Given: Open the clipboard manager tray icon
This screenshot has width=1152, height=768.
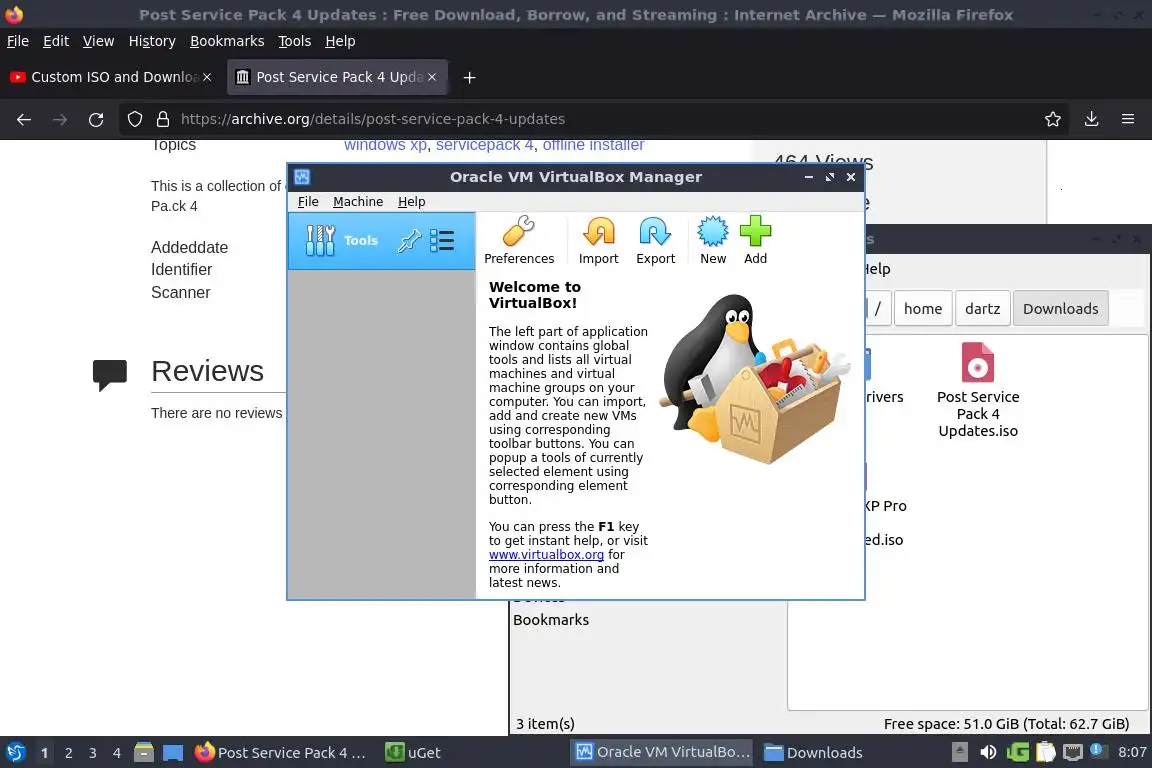Looking at the screenshot, I should tap(1045, 753).
